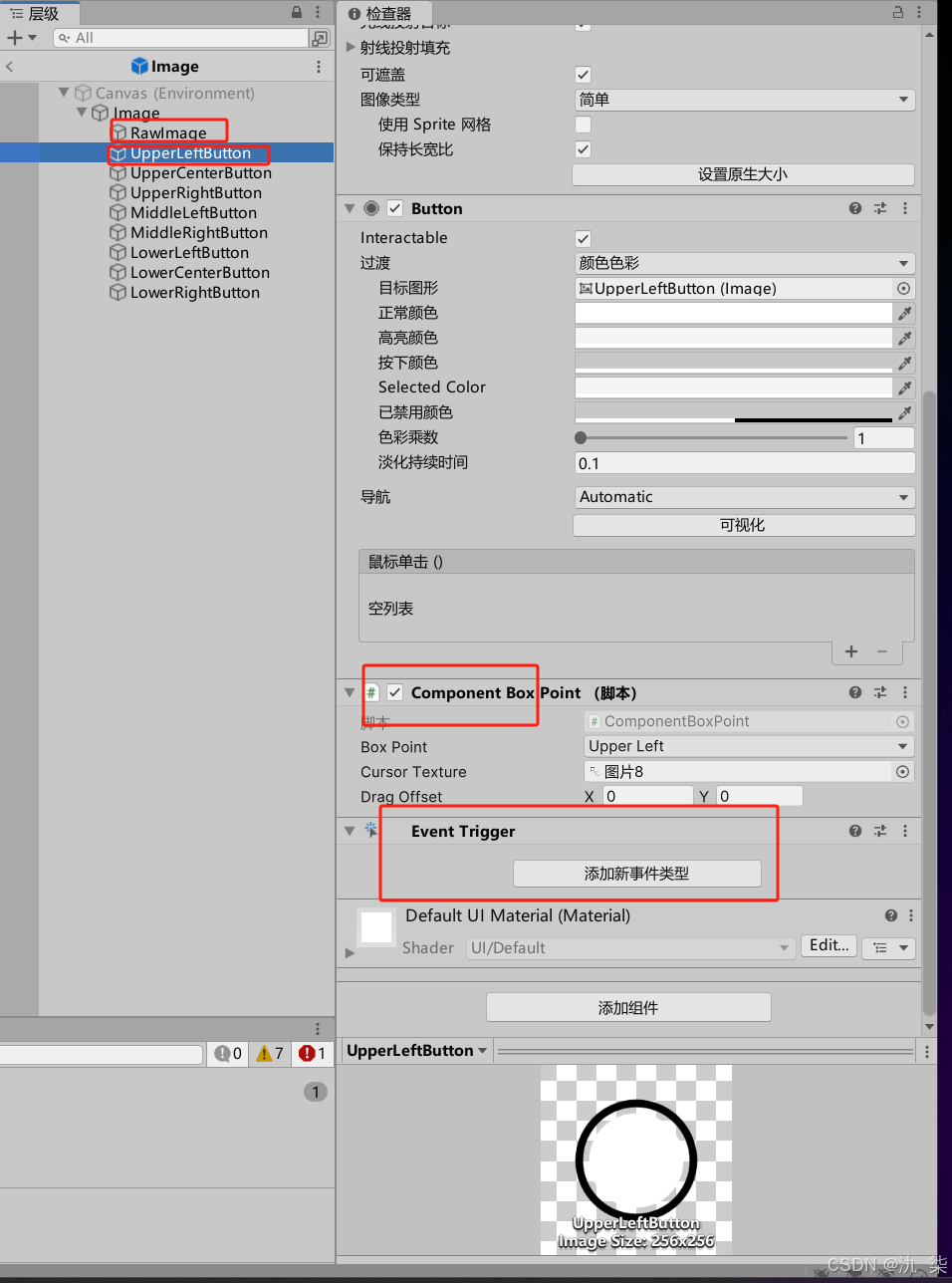
Task: Open the Box Point dropdown Upper Left
Action: 749,746
